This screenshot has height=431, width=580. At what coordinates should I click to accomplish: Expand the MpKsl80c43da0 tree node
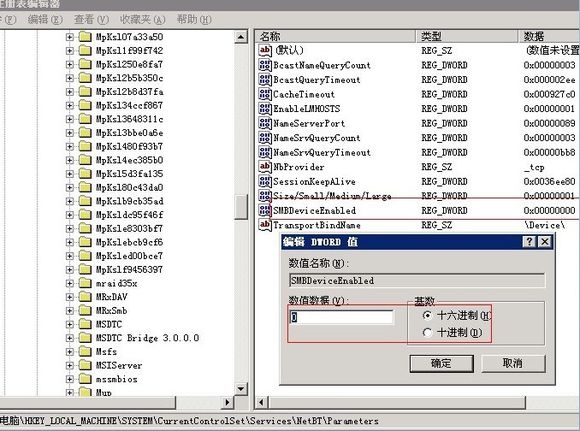[70, 188]
